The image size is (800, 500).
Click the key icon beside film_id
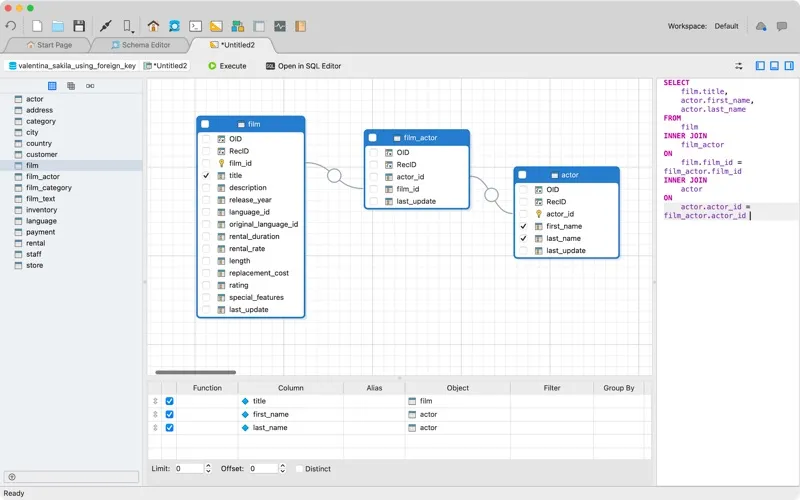[x=221, y=163]
